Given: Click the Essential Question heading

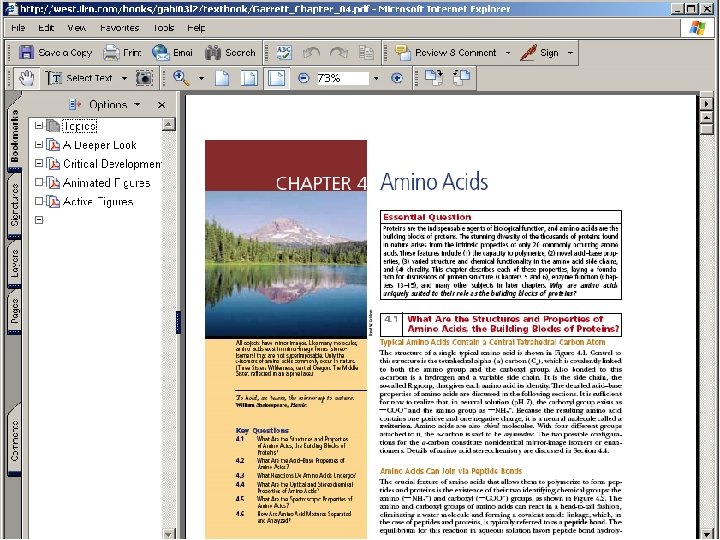Looking at the screenshot, I should tap(427, 217).
